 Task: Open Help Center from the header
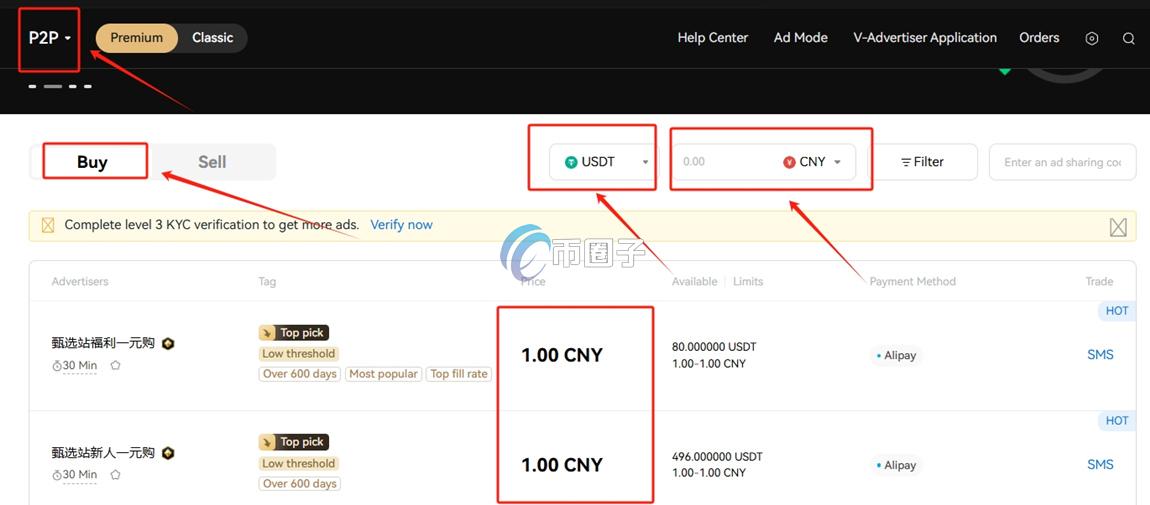pyautogui.click(x=712, y=38)
